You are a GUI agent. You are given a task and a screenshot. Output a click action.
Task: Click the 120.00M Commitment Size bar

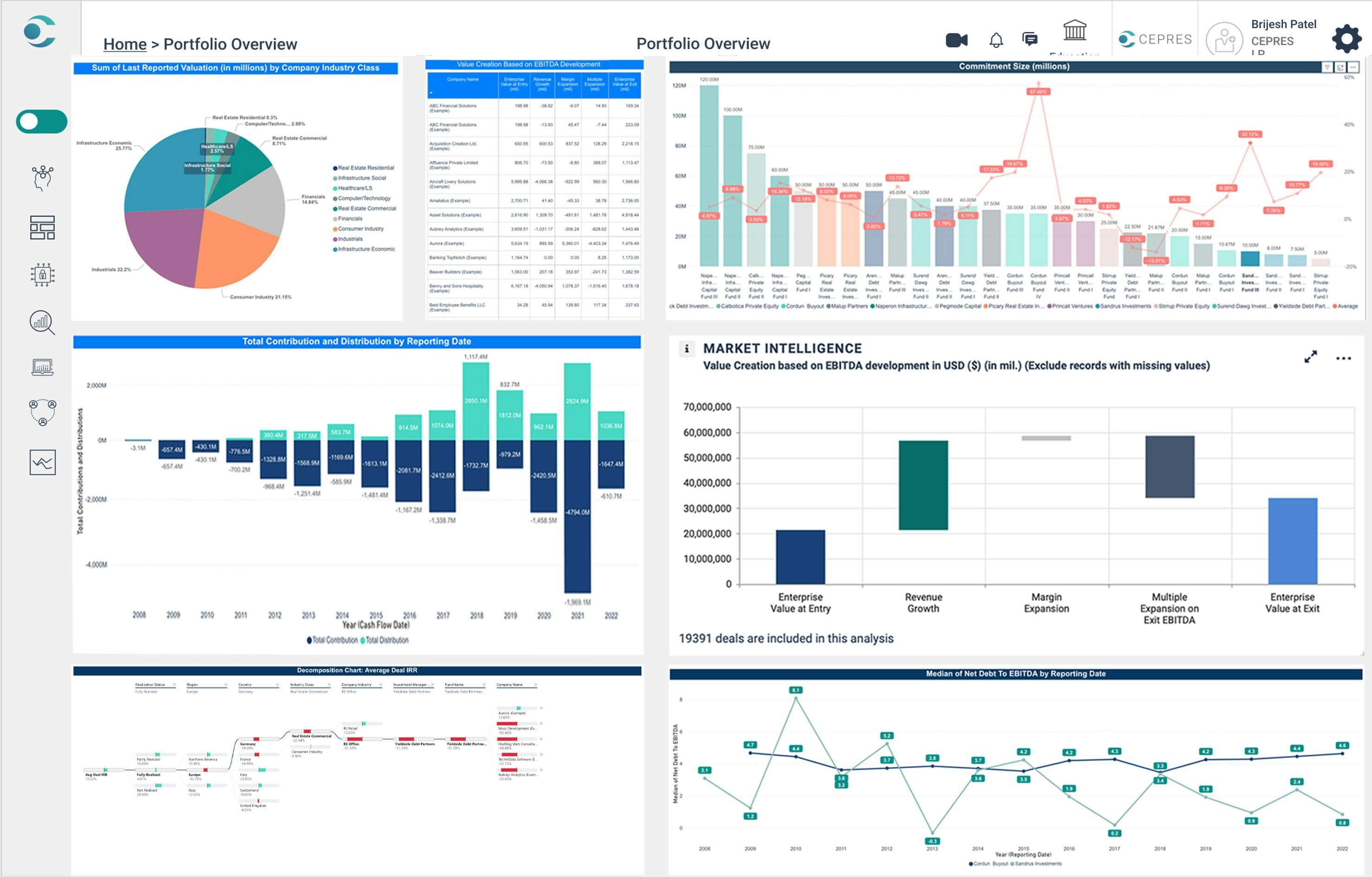coord(709,176)
